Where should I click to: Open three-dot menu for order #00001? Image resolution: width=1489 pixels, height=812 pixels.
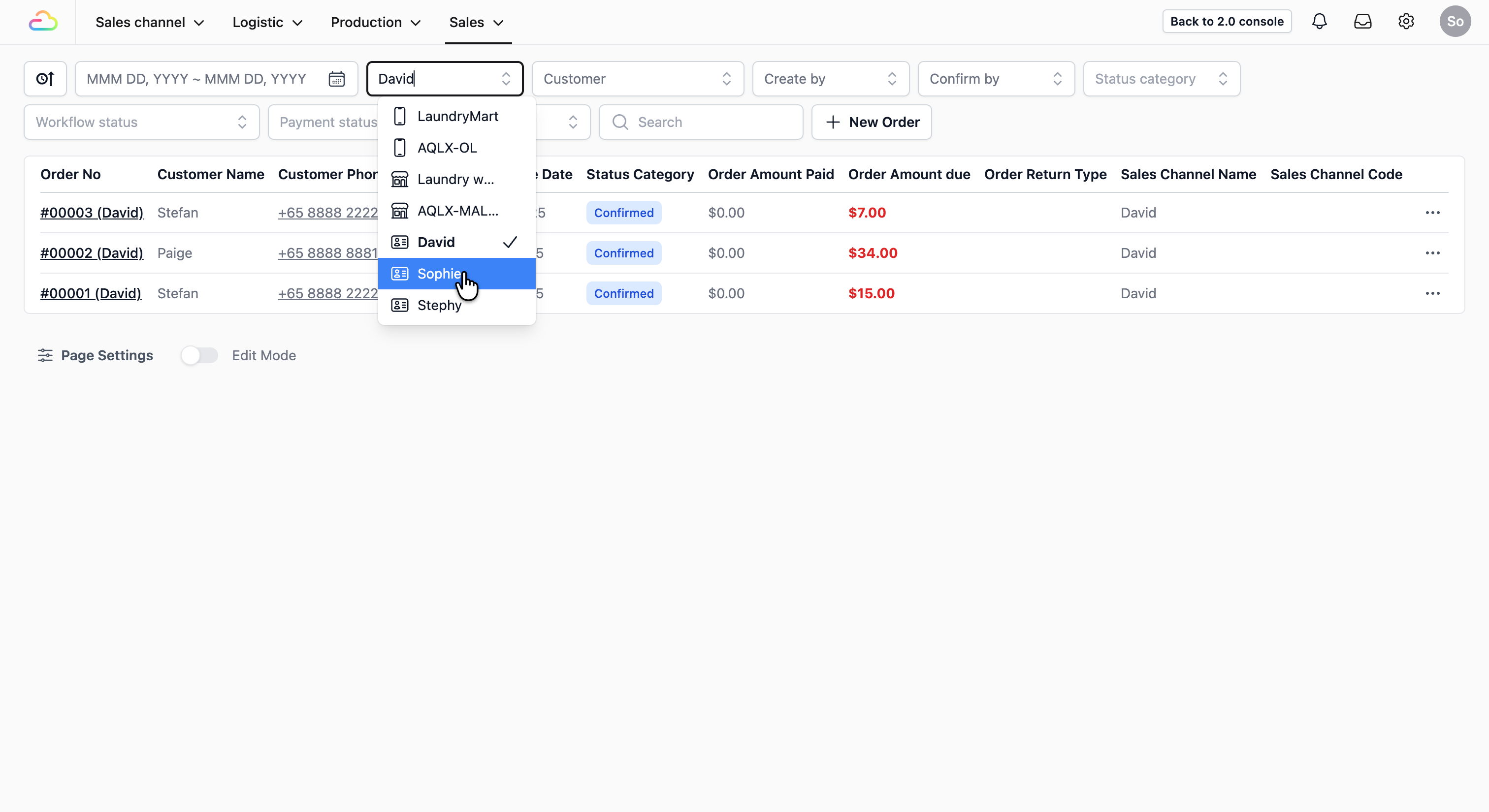click(x=1432, y=293)
